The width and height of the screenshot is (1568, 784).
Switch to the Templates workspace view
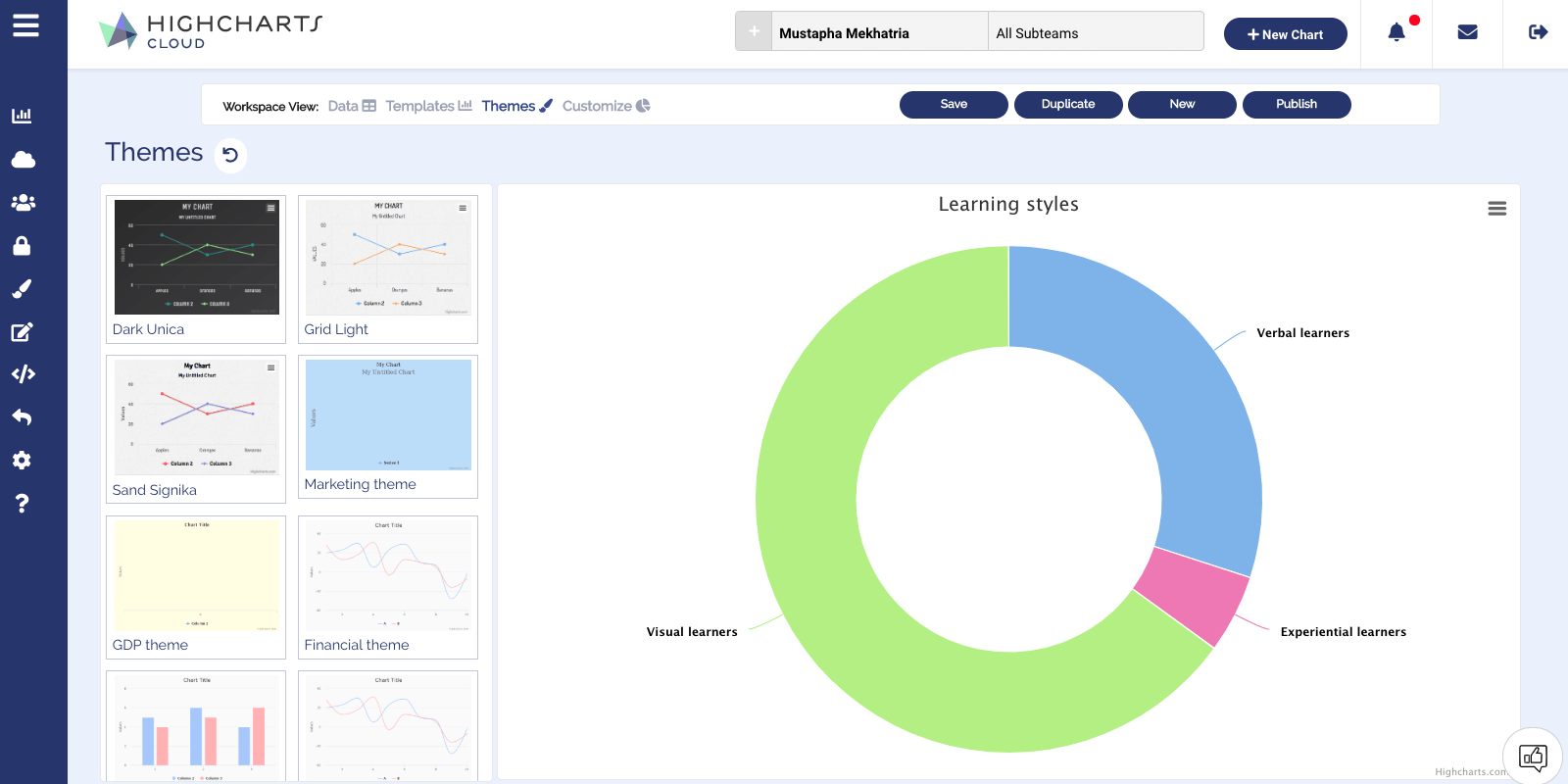[428, 106]
